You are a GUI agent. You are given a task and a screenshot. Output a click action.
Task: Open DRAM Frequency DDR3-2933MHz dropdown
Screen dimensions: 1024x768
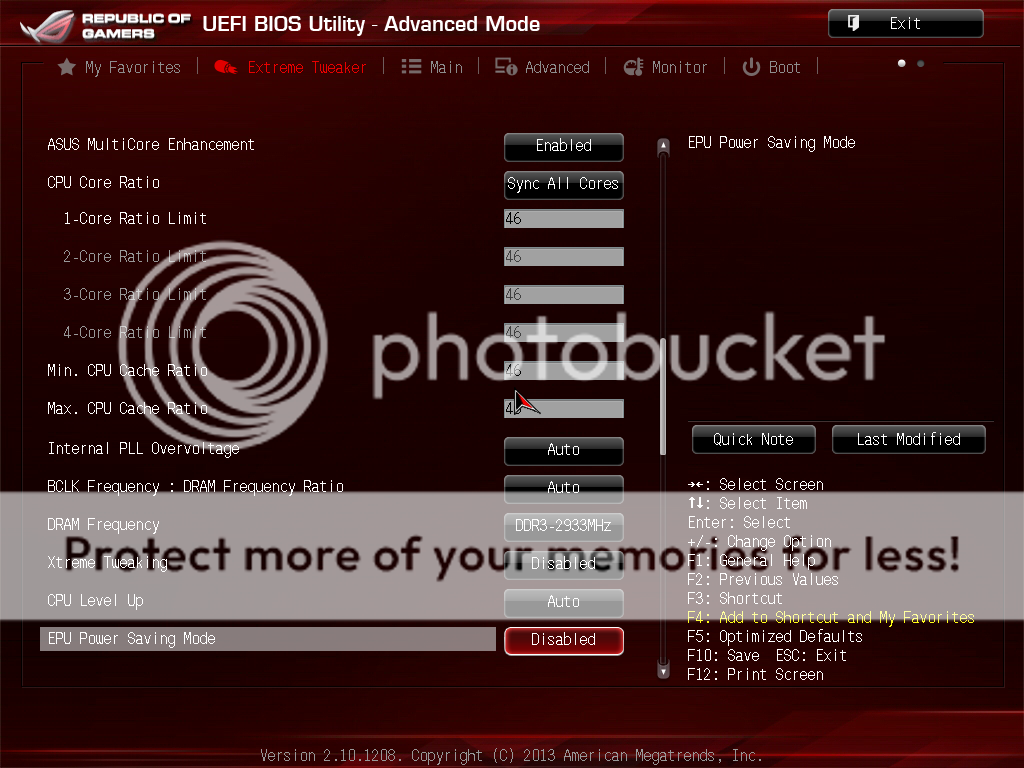coord(563,526)
